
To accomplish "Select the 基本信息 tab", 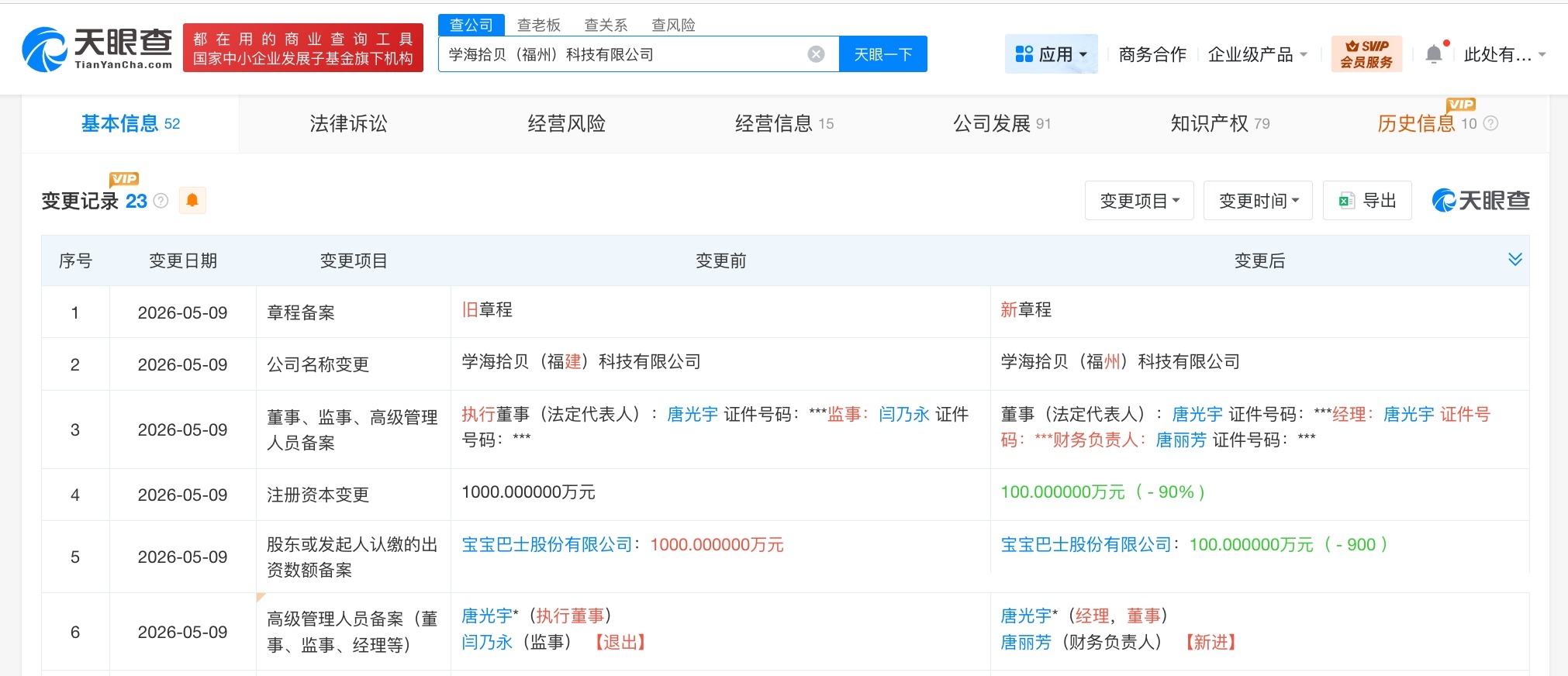I will click(130, 123).
